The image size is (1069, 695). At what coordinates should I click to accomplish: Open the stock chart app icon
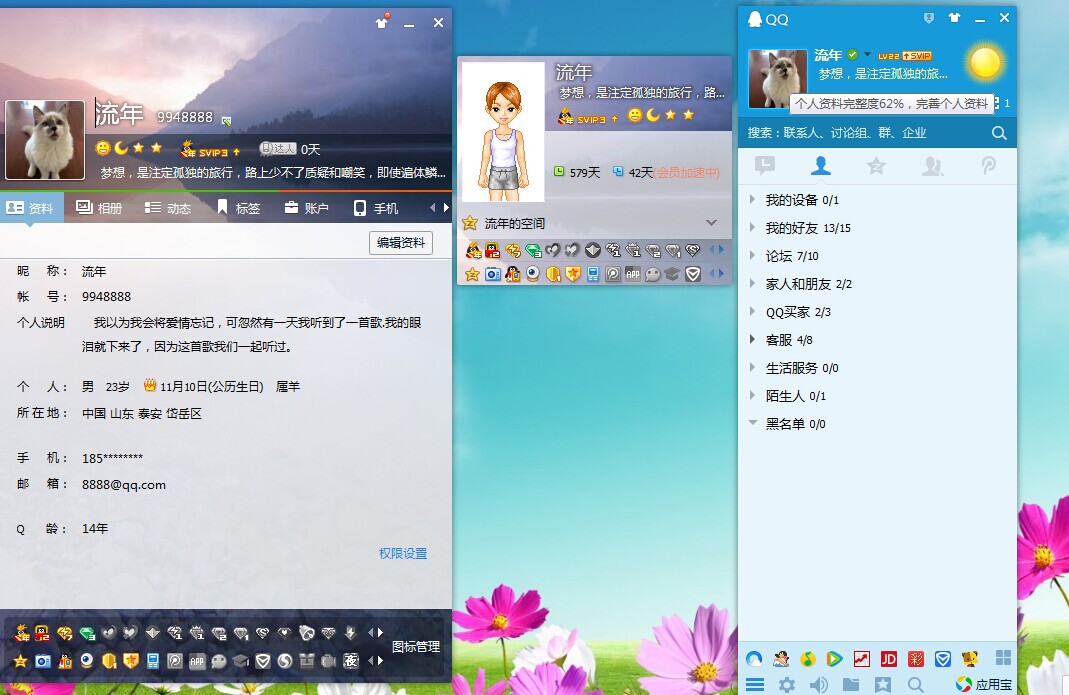coord(862,658)
